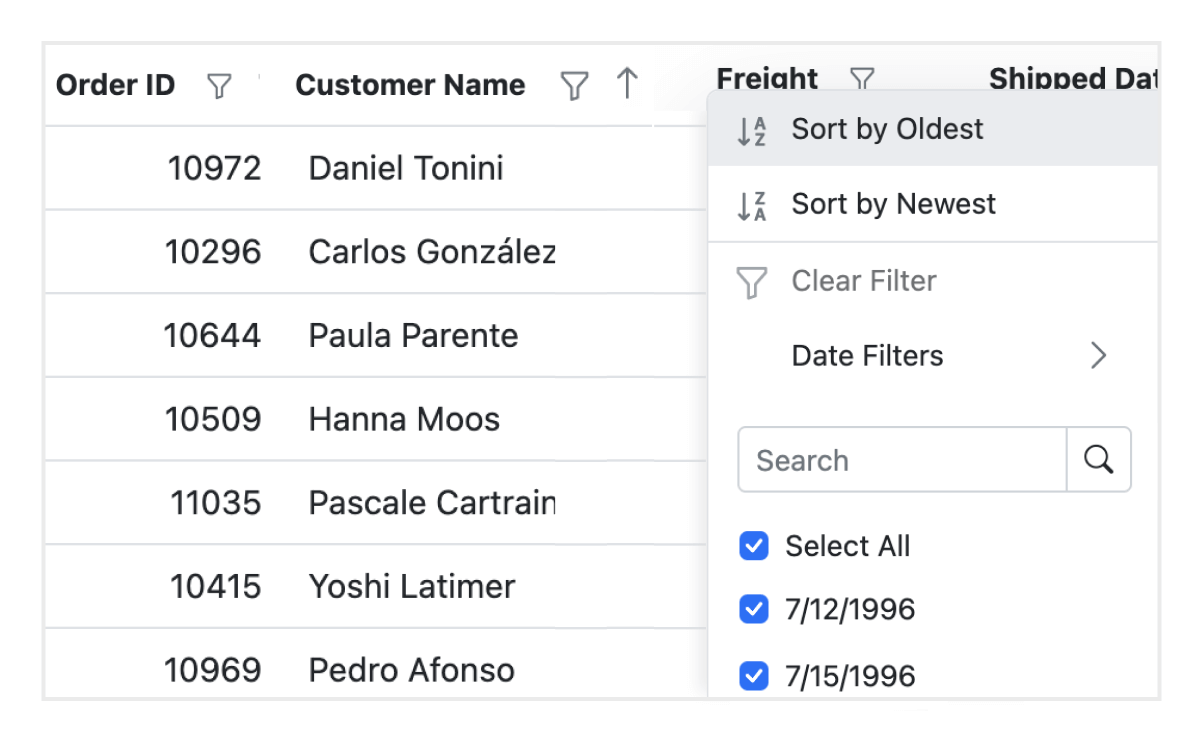Viewport: 1201px width, 741px height.
Task: Click the Customer Name column header
Action: (410, 85)
